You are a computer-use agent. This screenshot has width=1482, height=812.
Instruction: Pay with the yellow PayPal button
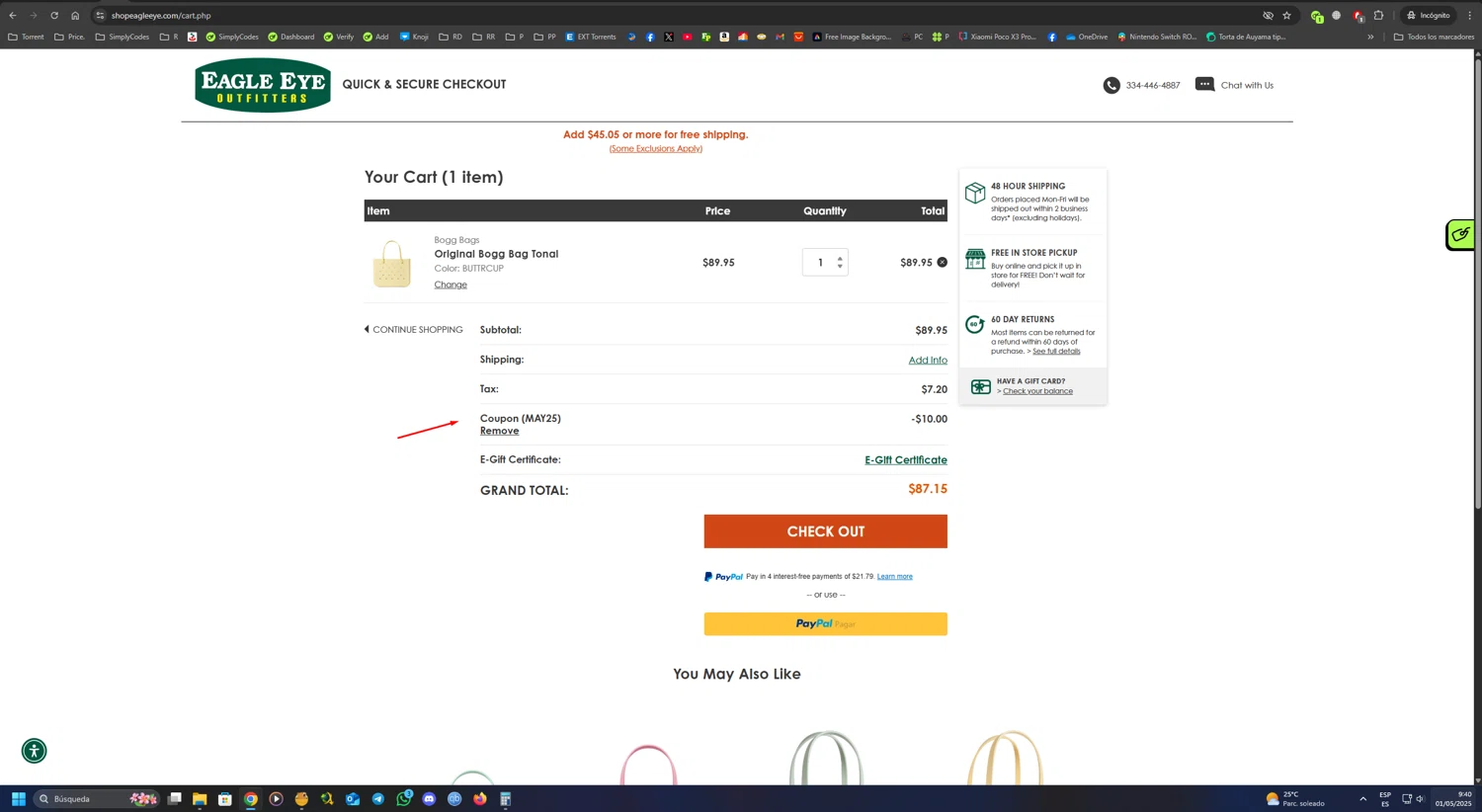coord(826,624)
